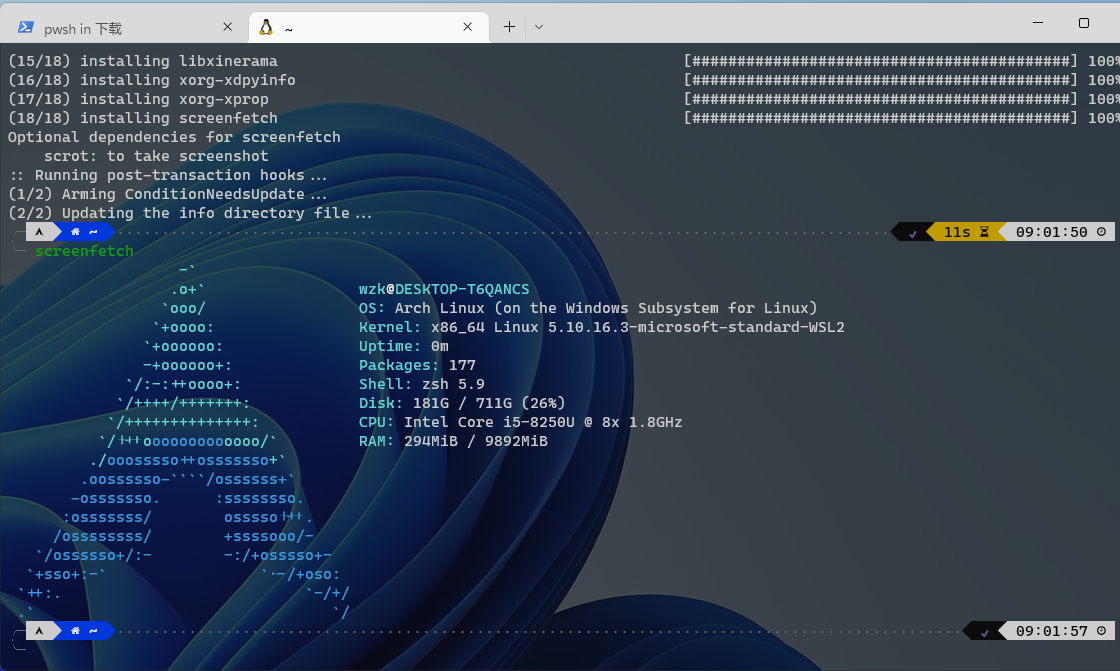Click the progress bar for libxinerama
The height and width of the screenshot is (671, 1120).
pos(880,61)
